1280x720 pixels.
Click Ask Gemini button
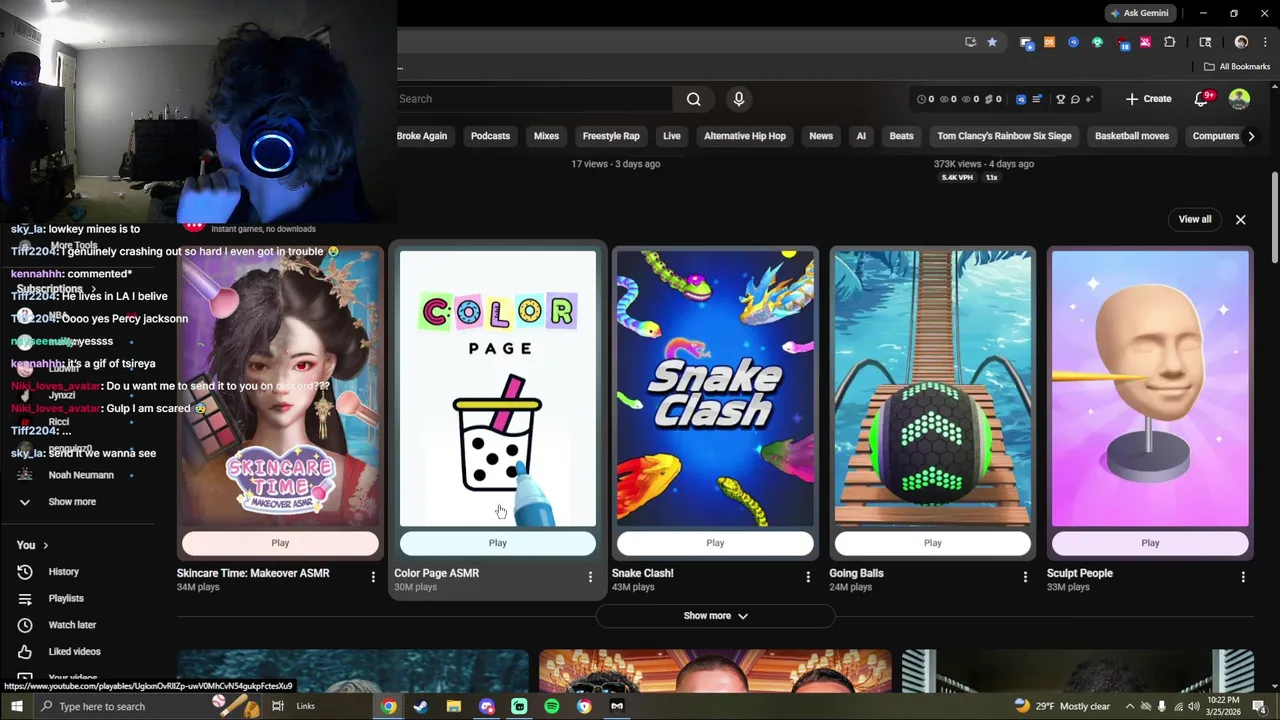(1139, 13)
